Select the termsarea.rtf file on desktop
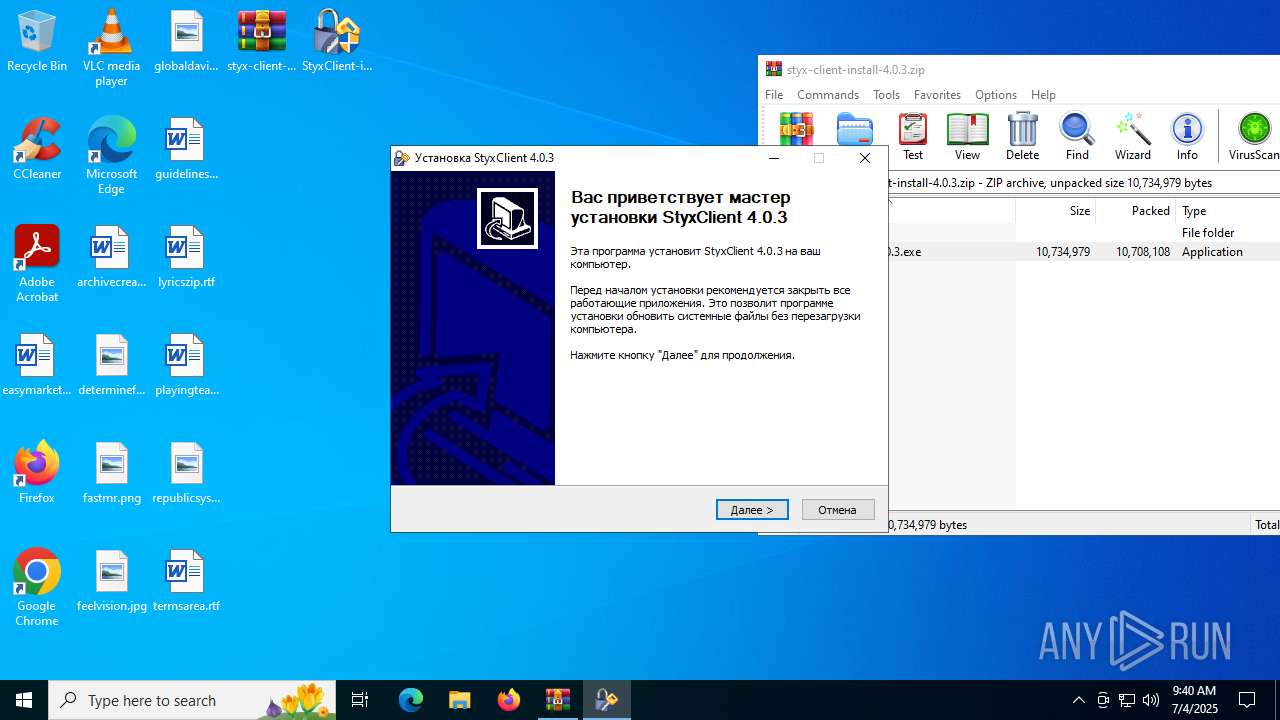 pos(186,582)
